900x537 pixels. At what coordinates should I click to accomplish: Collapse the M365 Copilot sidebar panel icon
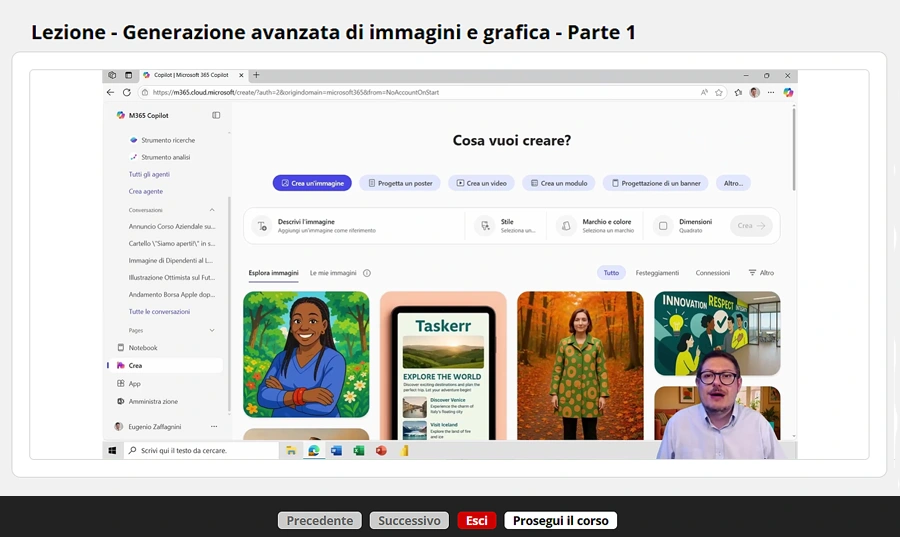pos(216,115)
